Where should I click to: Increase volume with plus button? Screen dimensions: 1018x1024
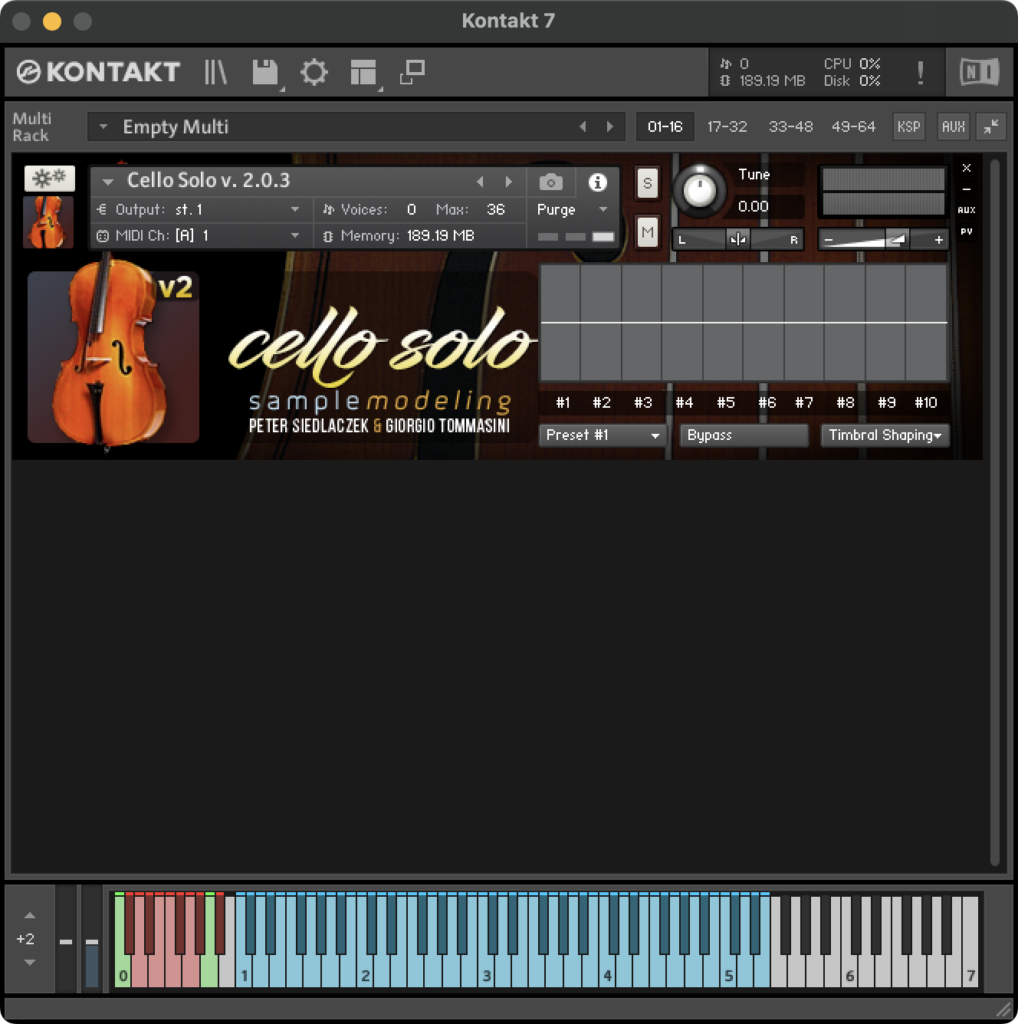[x=938, y=240]
